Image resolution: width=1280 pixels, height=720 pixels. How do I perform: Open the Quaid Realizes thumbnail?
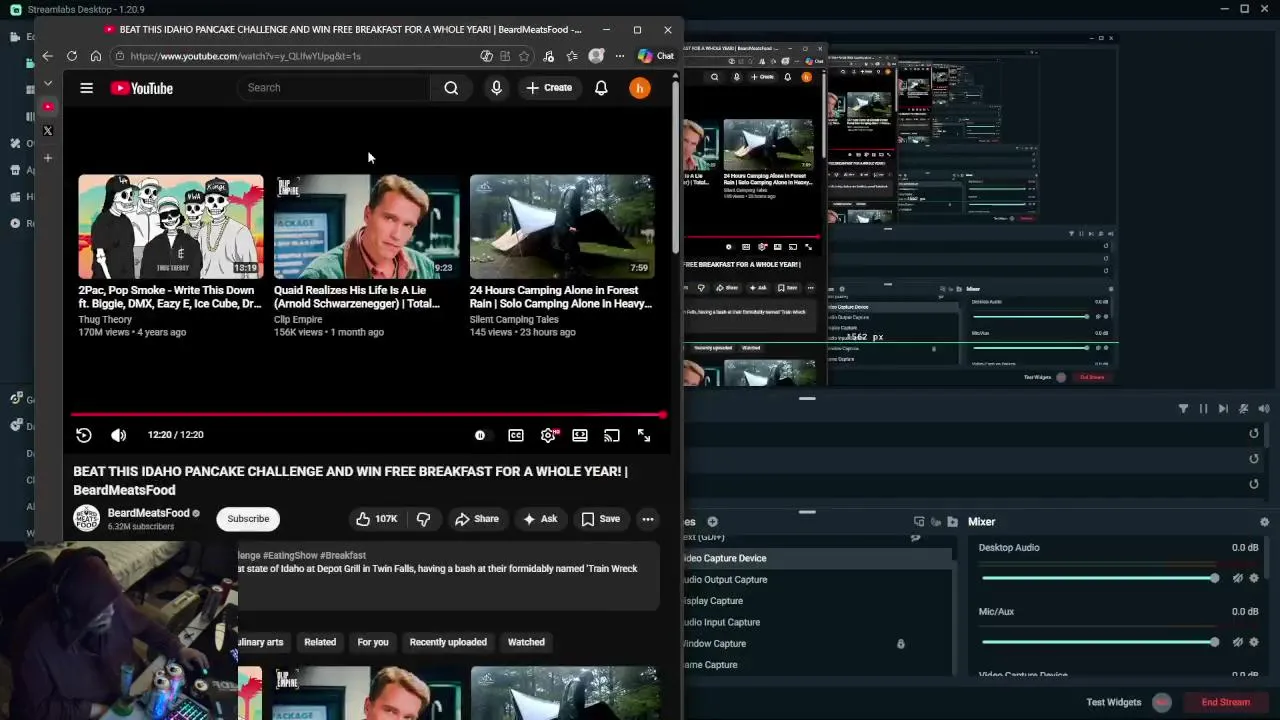366,227
